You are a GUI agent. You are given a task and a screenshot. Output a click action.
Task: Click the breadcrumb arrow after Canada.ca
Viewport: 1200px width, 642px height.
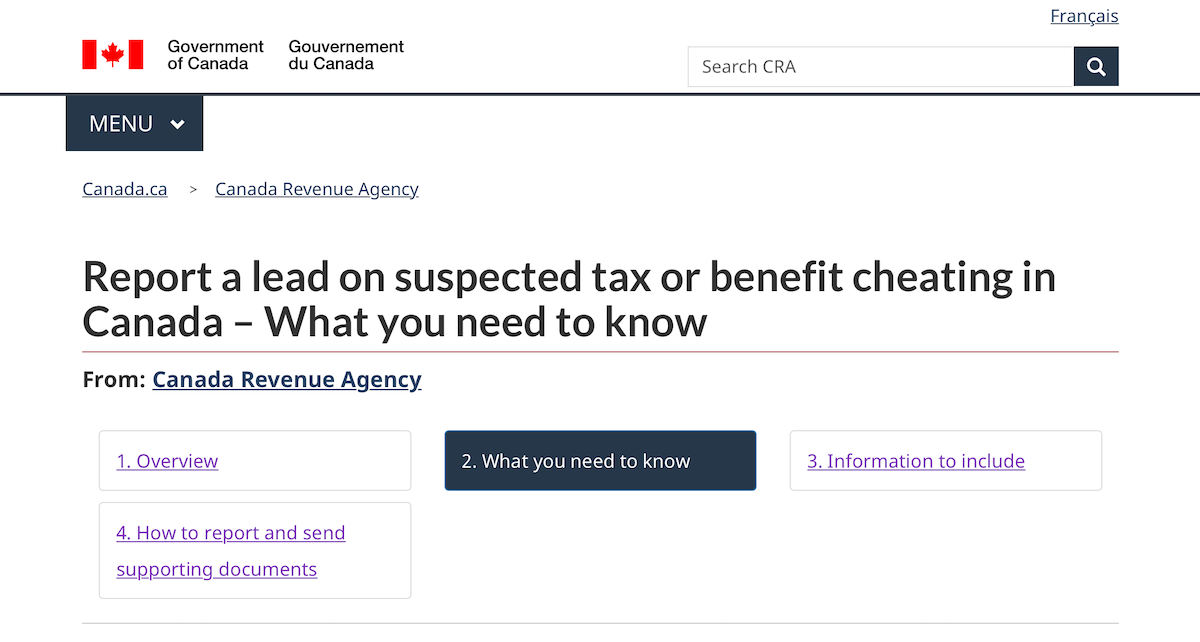pyautogui.click(x=193, y=189)
